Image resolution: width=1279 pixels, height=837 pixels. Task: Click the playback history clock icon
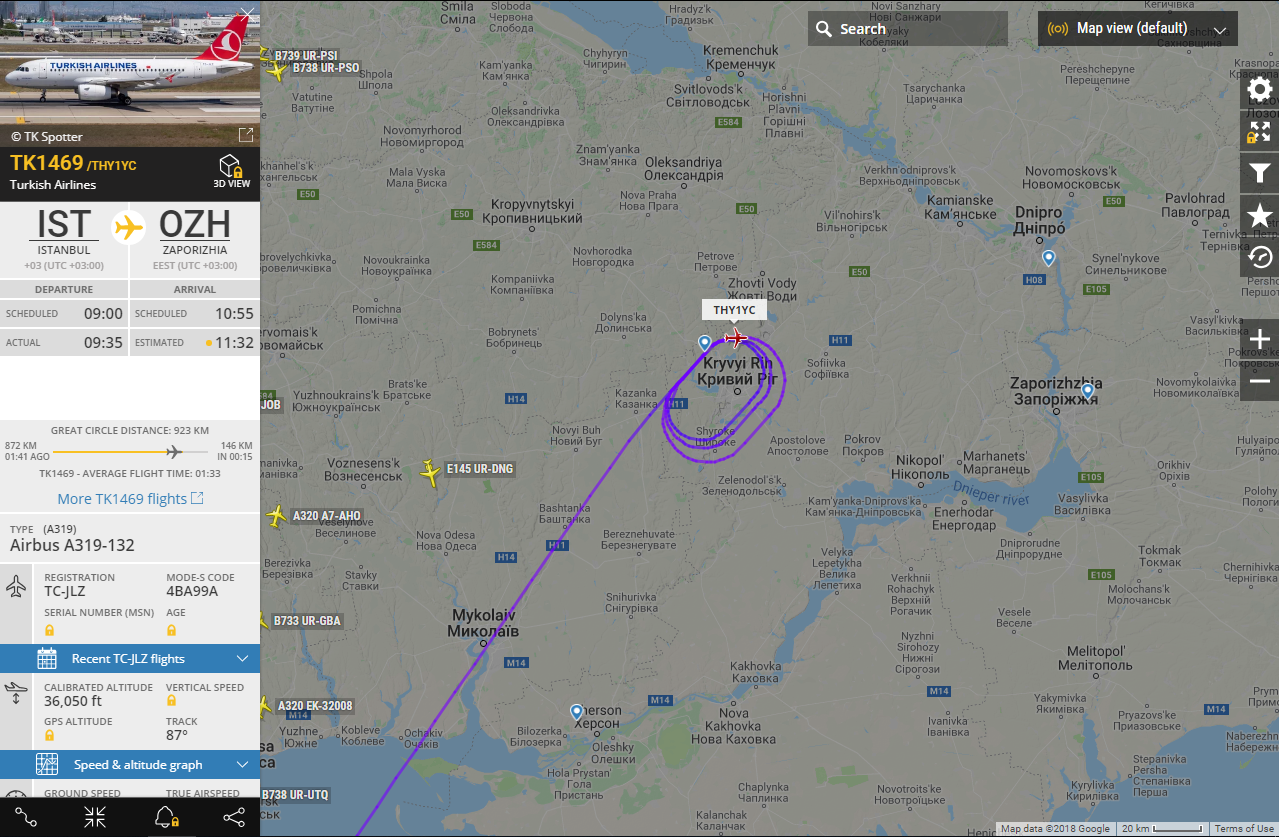click(x=1259, y=256)
